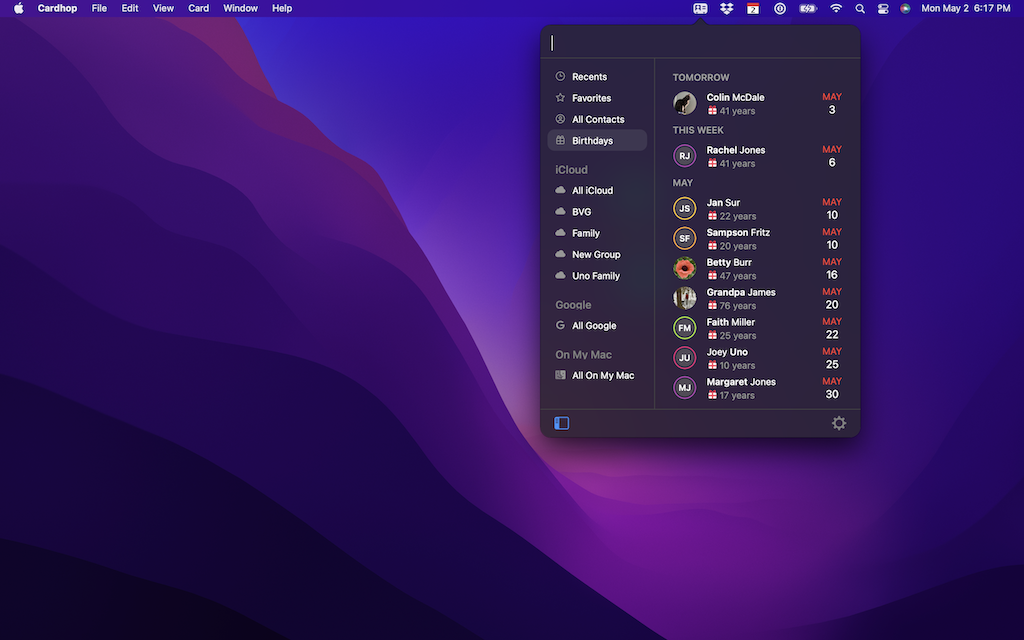The image size is (1024, 640).
Task: Click the star icon next to Favorites
Action: coord(560,98)
